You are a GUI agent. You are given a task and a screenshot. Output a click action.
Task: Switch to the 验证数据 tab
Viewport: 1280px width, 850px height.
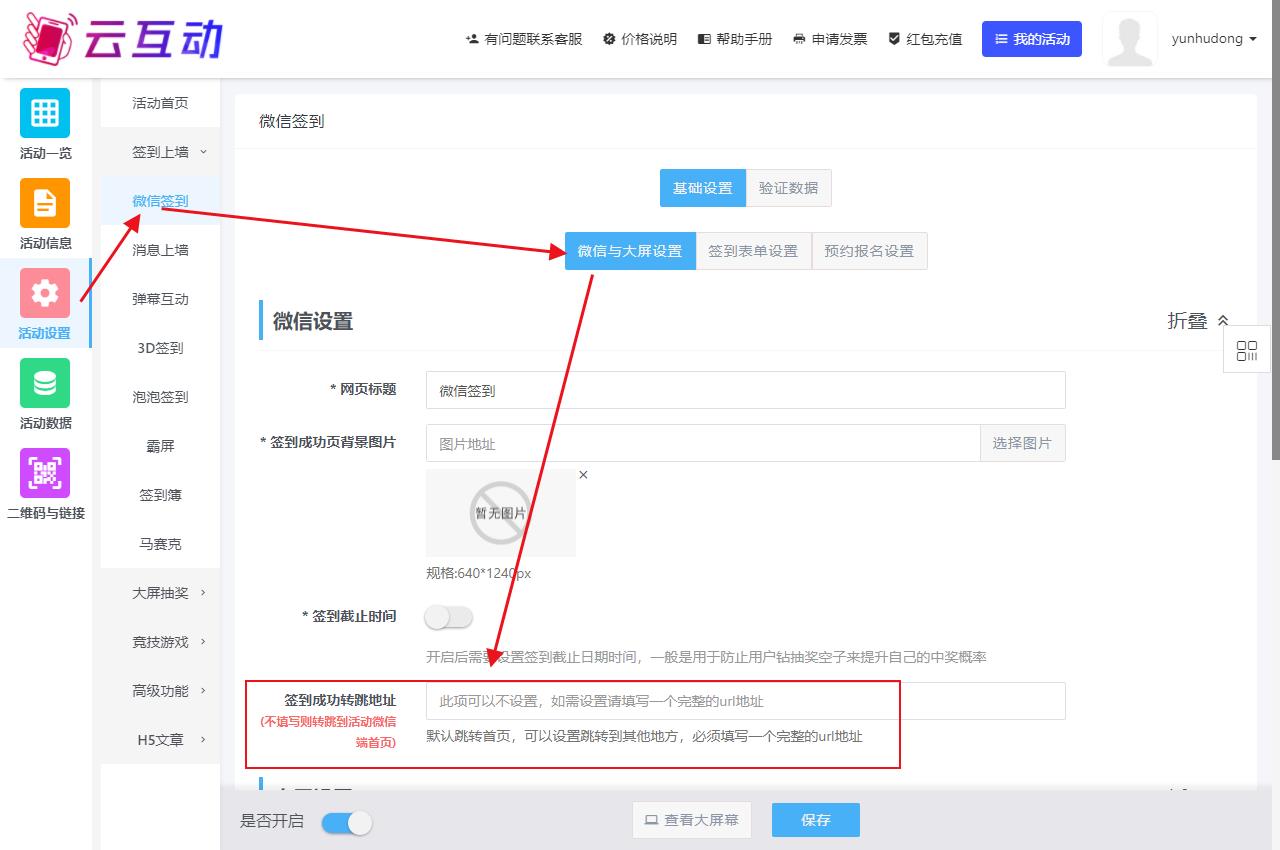tap(788, 188)
